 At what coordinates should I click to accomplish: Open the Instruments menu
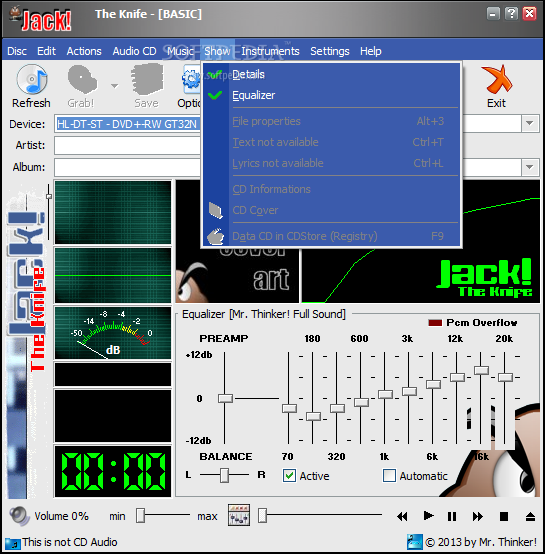[270, 51]
